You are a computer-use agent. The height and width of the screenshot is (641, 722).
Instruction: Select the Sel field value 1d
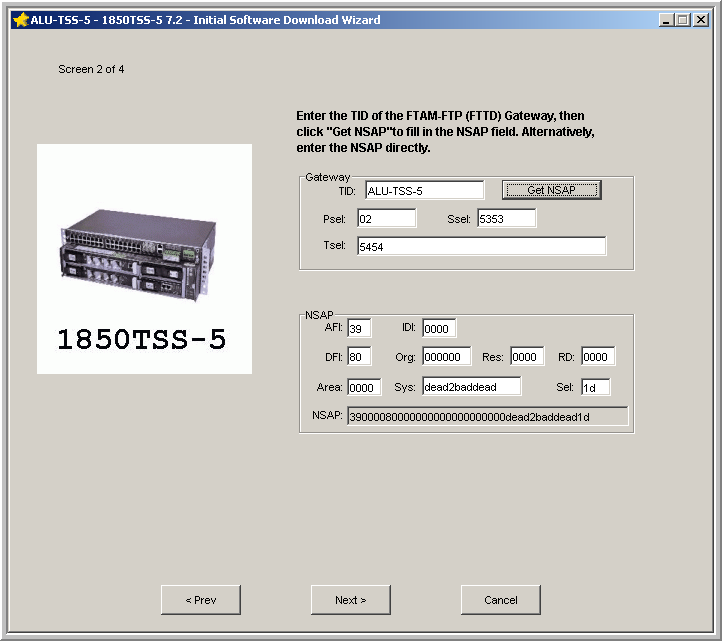(596, 387)
